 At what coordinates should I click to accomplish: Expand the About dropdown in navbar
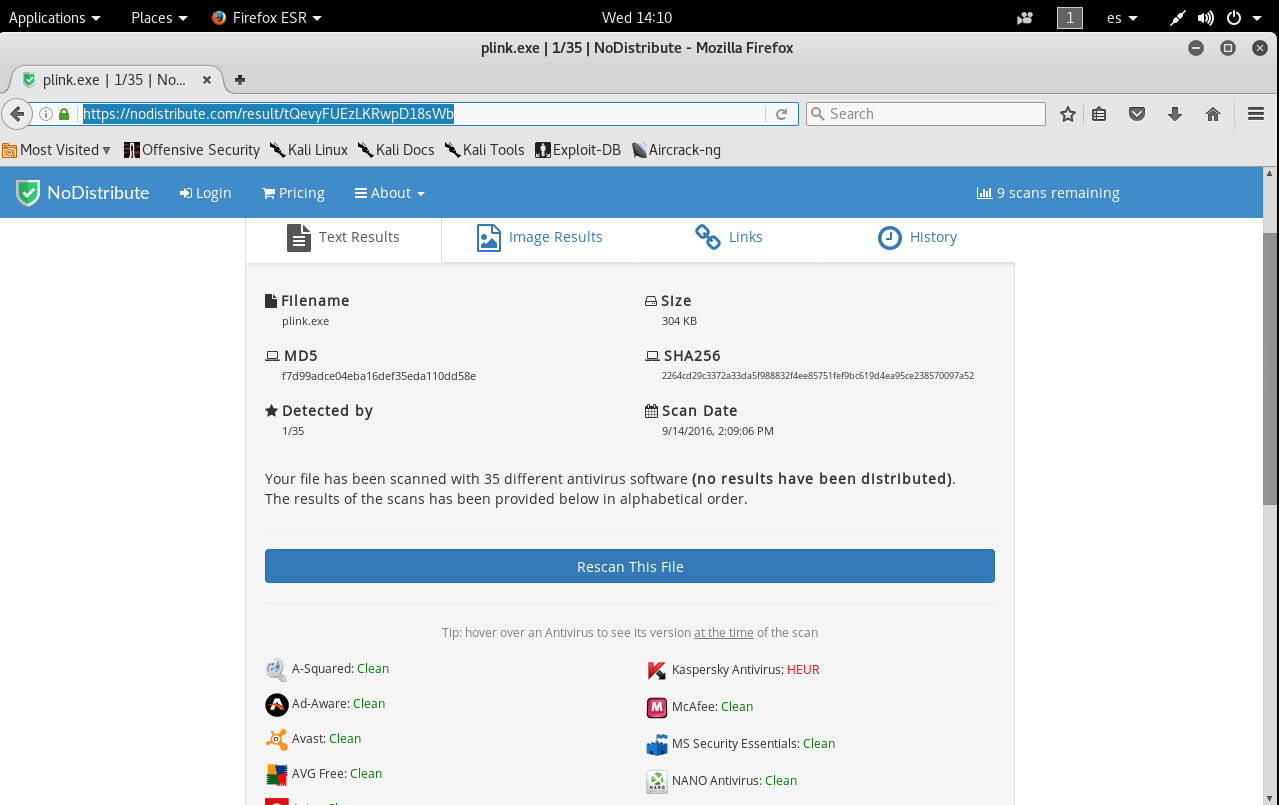pyautogui.click(x=390, y=193)
